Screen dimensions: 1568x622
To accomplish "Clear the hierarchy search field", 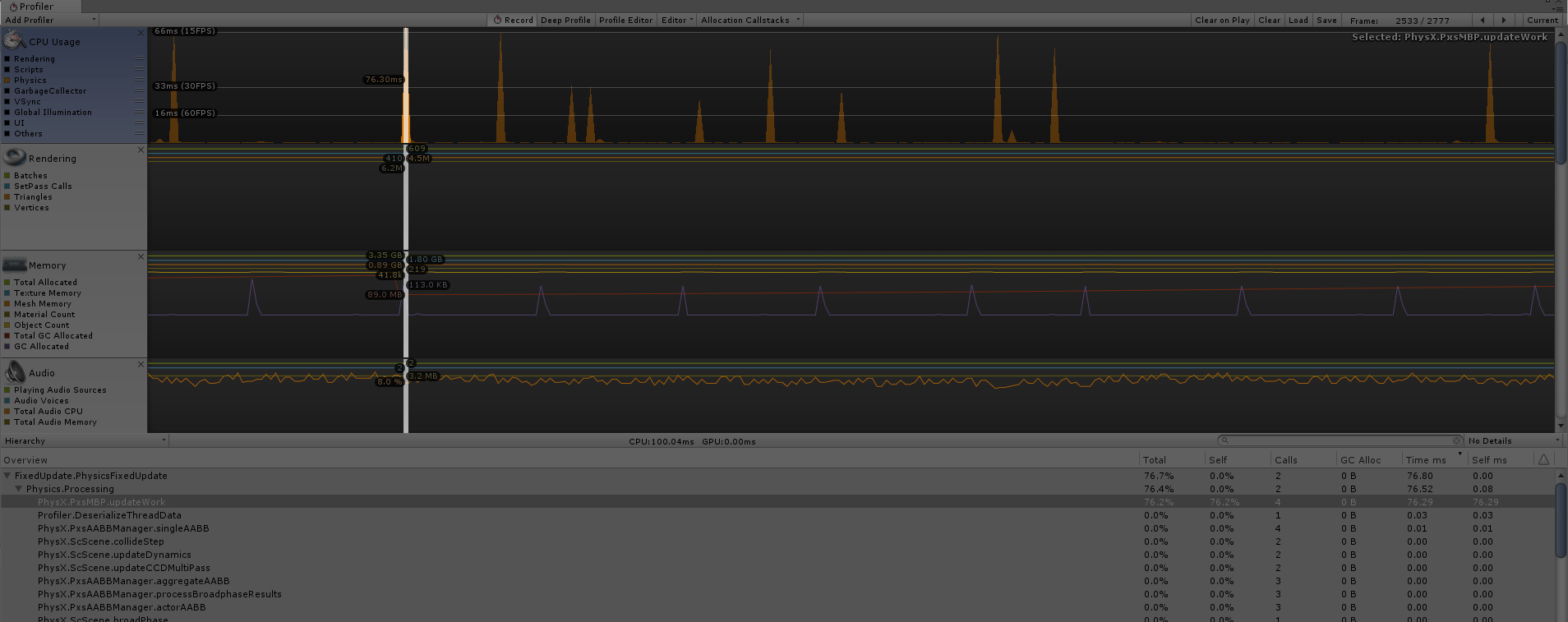I will (1456, 440).
